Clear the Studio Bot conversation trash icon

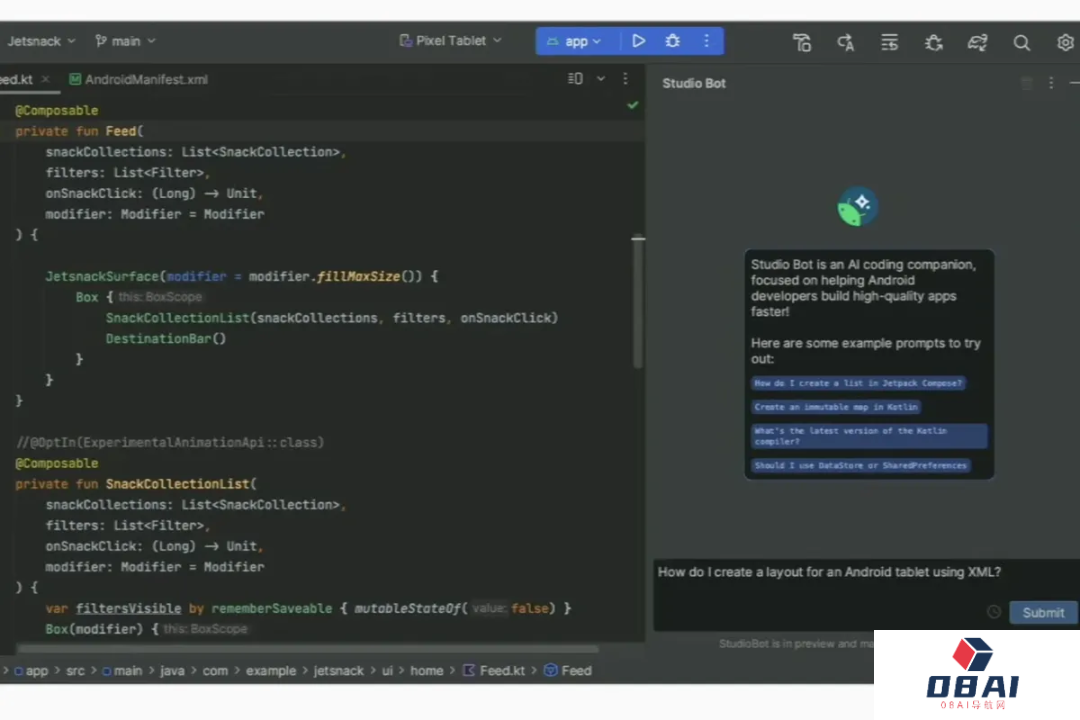1026,83
